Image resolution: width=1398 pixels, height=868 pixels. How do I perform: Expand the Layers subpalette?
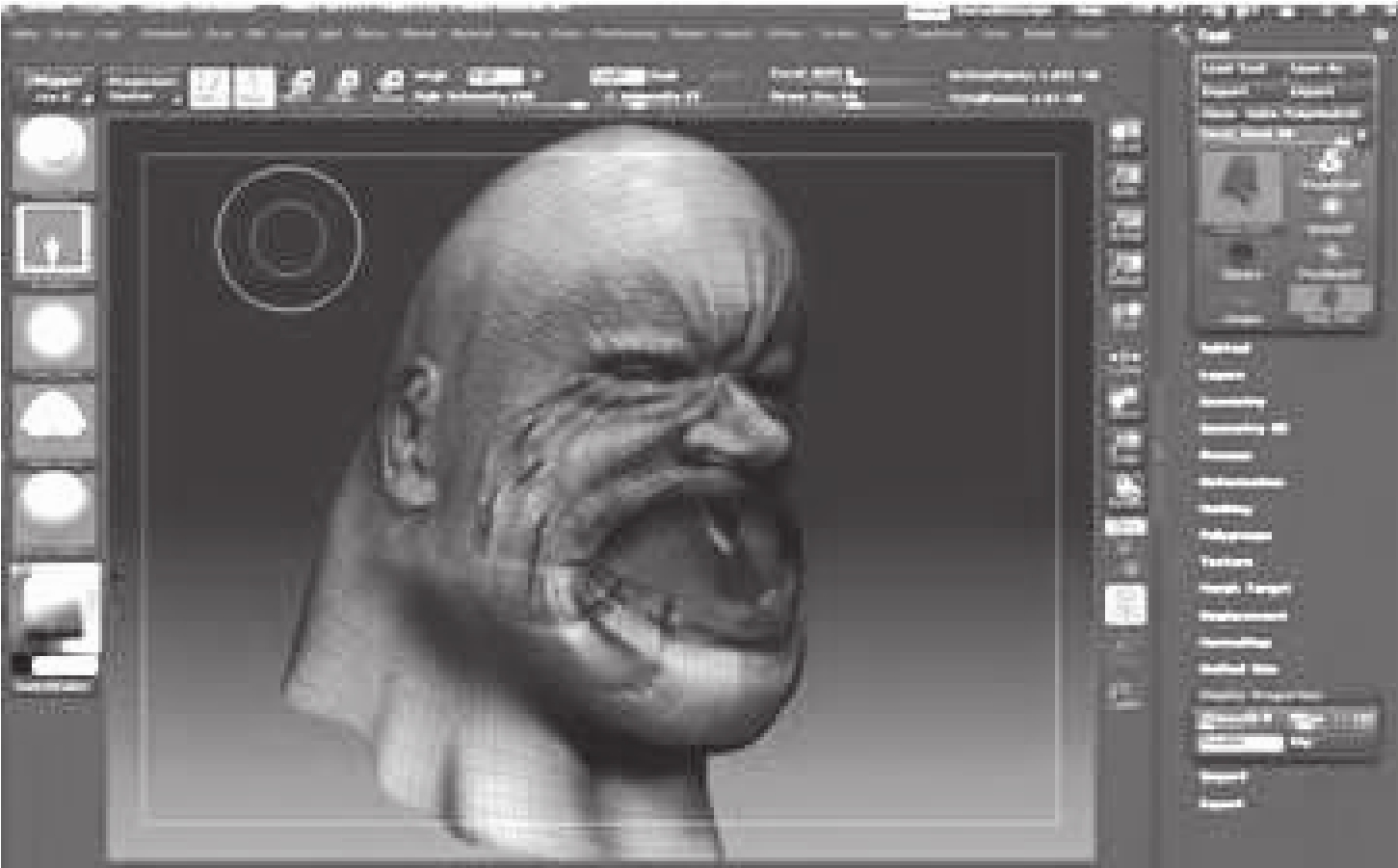pos(1222,375)
